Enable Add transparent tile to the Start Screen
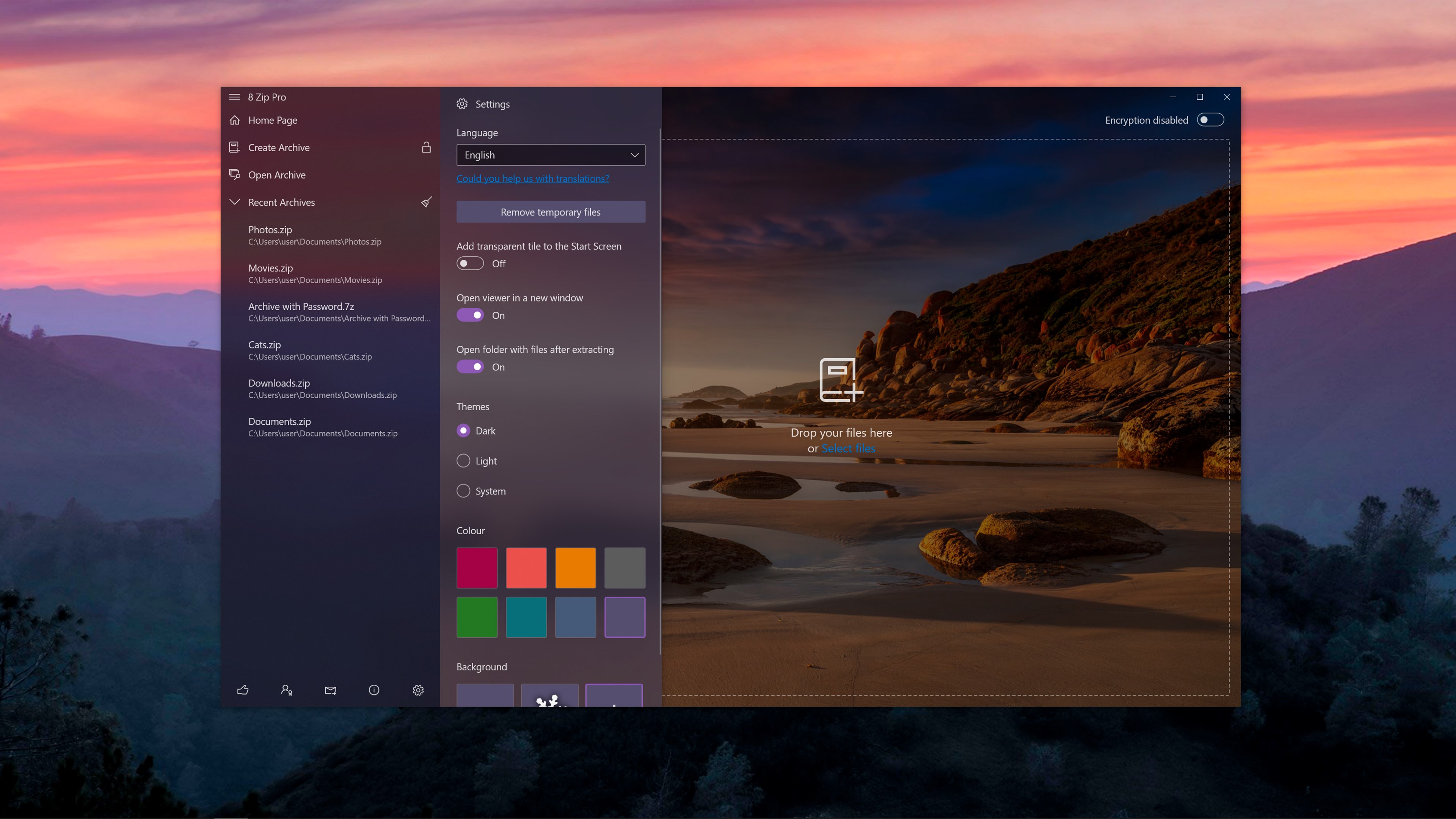1456x819 pixels. (x=470, y=264)
